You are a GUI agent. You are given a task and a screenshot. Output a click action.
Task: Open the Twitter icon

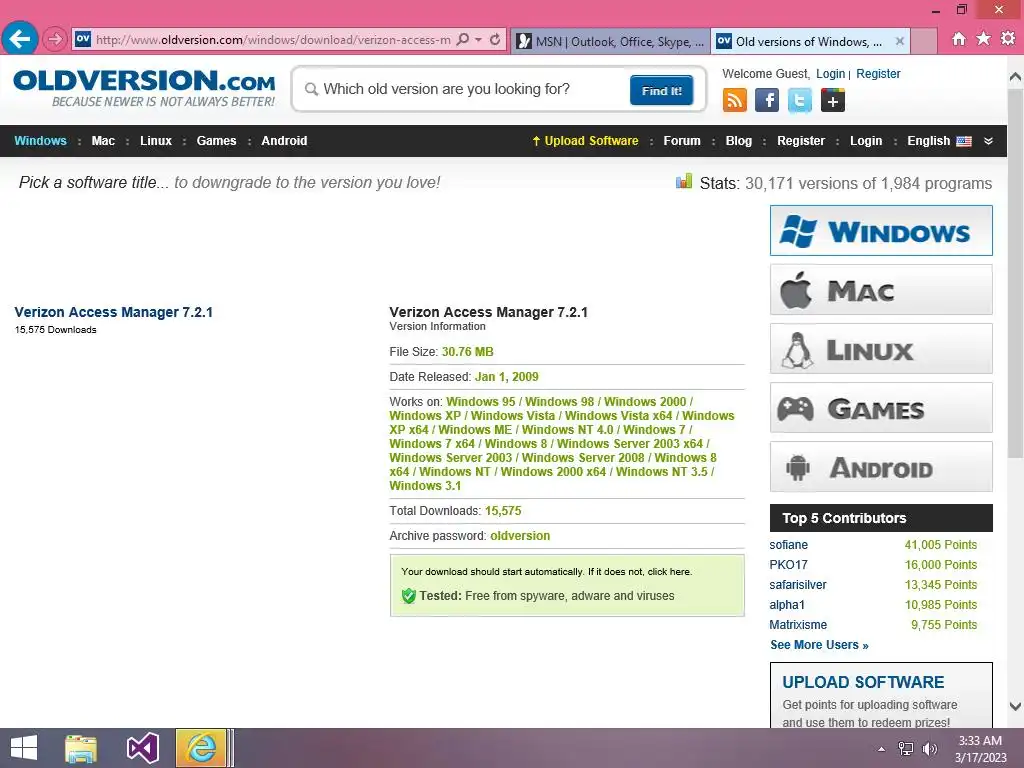(x=799, y=101)
